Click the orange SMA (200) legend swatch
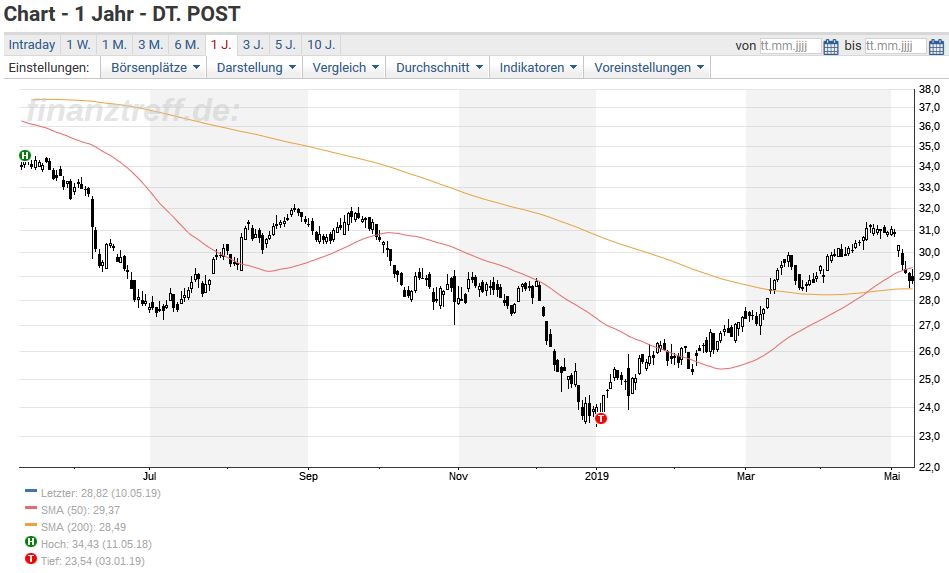949x573 pixels. 31,525
